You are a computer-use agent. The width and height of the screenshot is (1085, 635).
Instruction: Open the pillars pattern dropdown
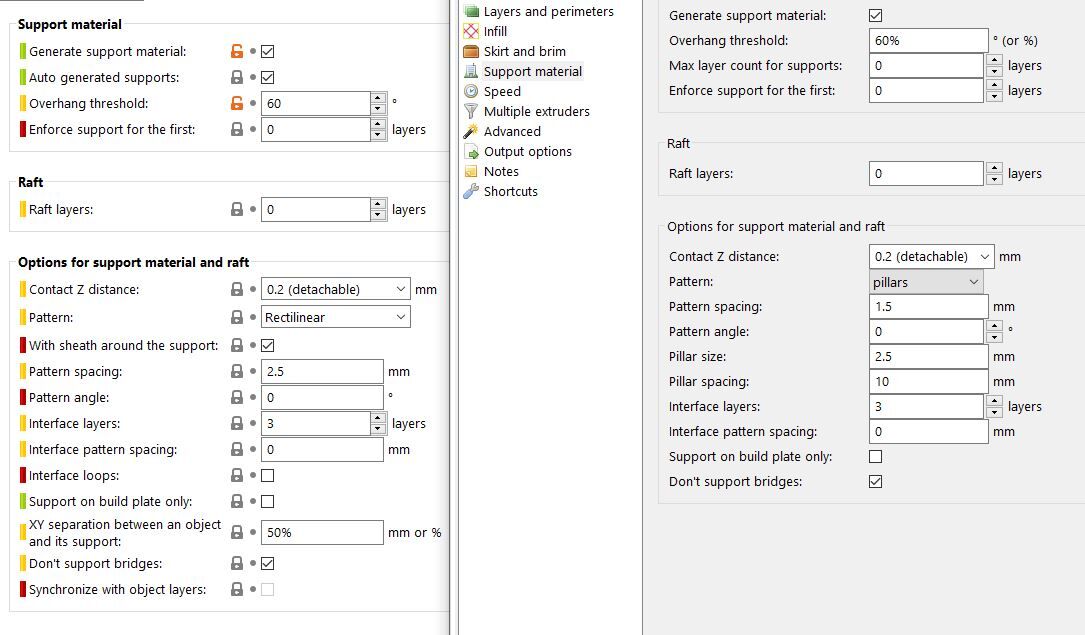[x=926, y=282]
